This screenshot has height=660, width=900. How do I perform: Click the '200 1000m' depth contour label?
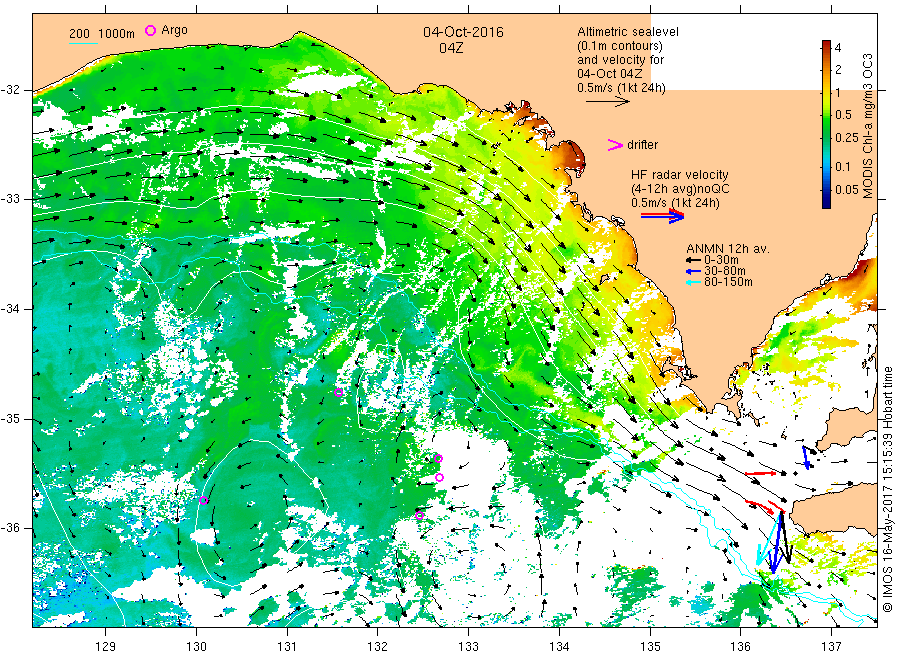(x=102, y=34)
